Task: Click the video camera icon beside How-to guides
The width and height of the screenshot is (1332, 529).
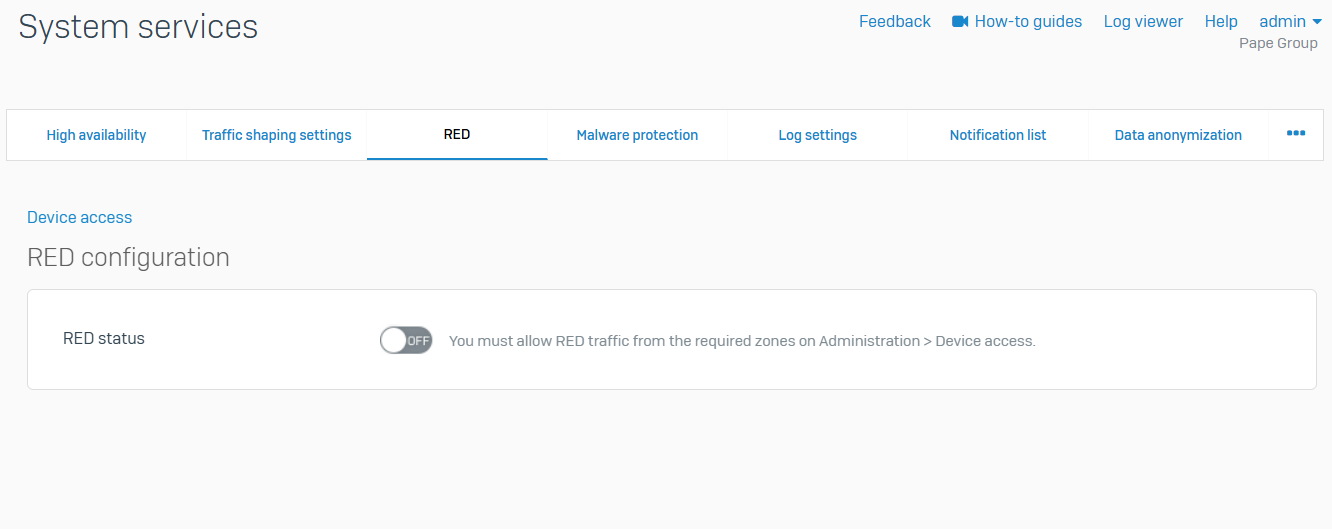Action: click(960, 21)
